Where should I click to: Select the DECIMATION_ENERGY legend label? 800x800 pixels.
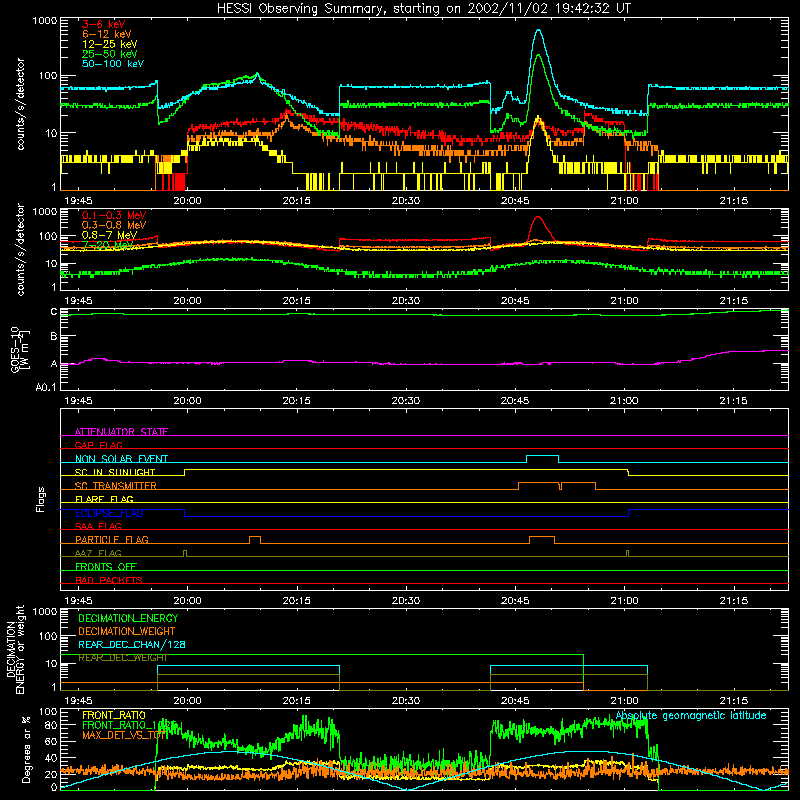(128, 618)
